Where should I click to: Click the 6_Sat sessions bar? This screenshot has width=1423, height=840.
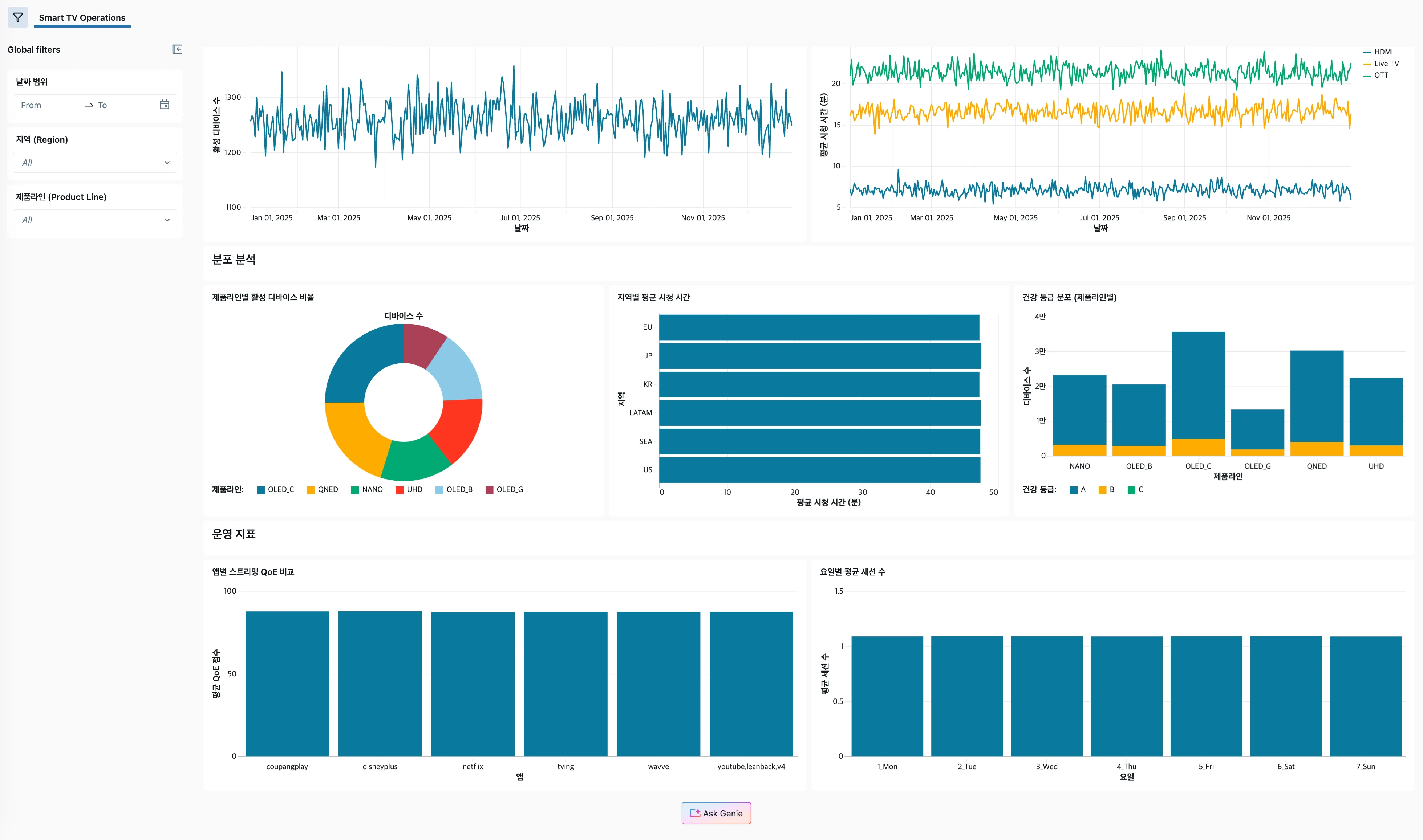point(1286,696)
